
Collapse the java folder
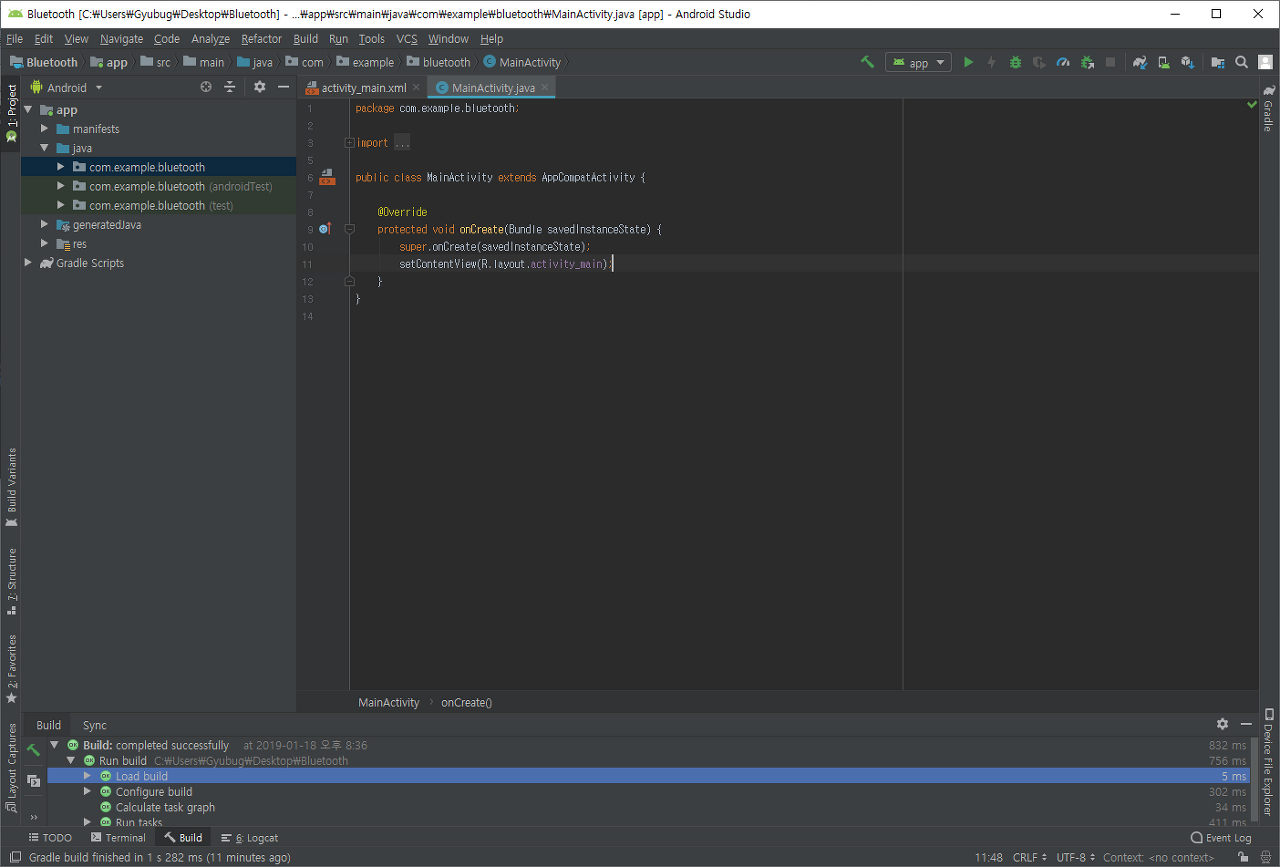(x=44, y=148)
